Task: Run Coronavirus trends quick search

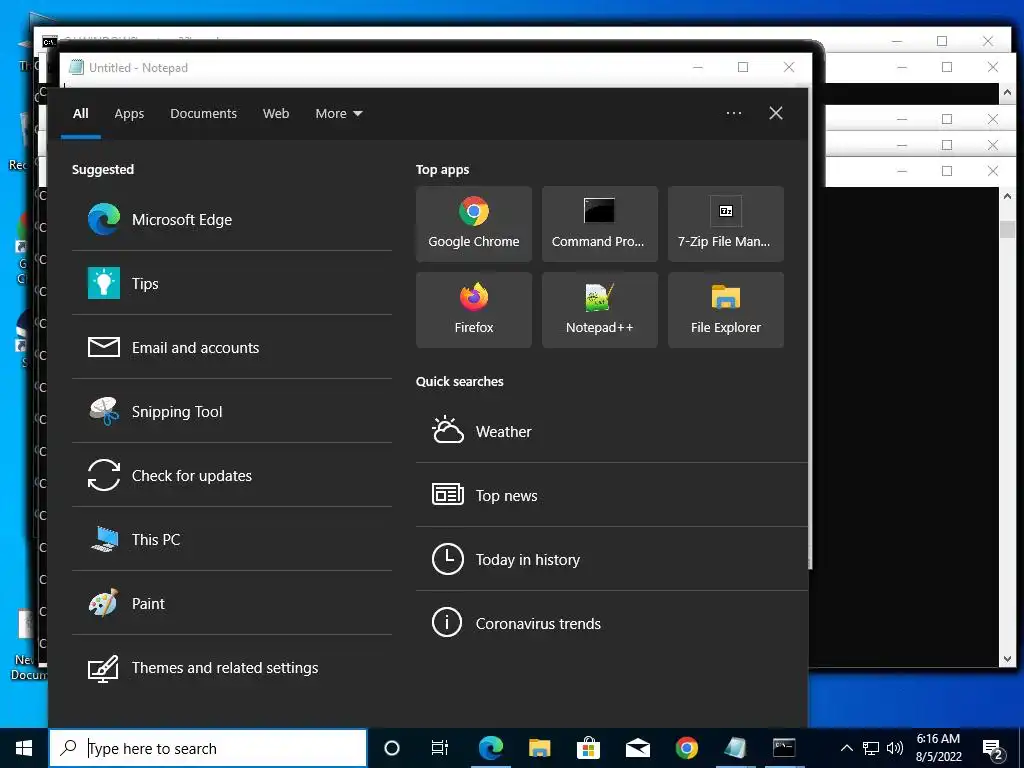Action: coord(612,623)
